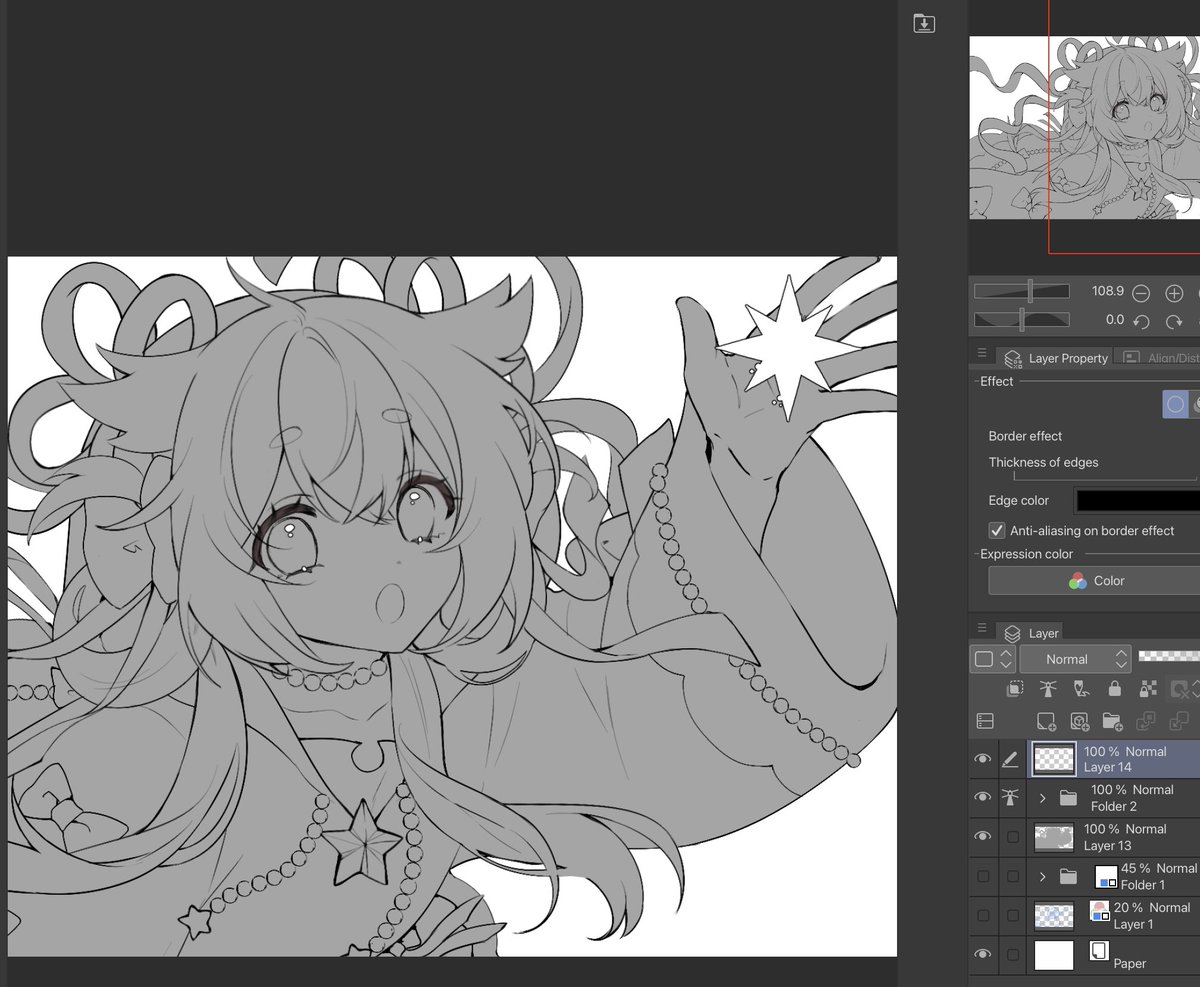Click the Color expression button
Viewport: 1200px width, 987px height.
coord(1094,580)
